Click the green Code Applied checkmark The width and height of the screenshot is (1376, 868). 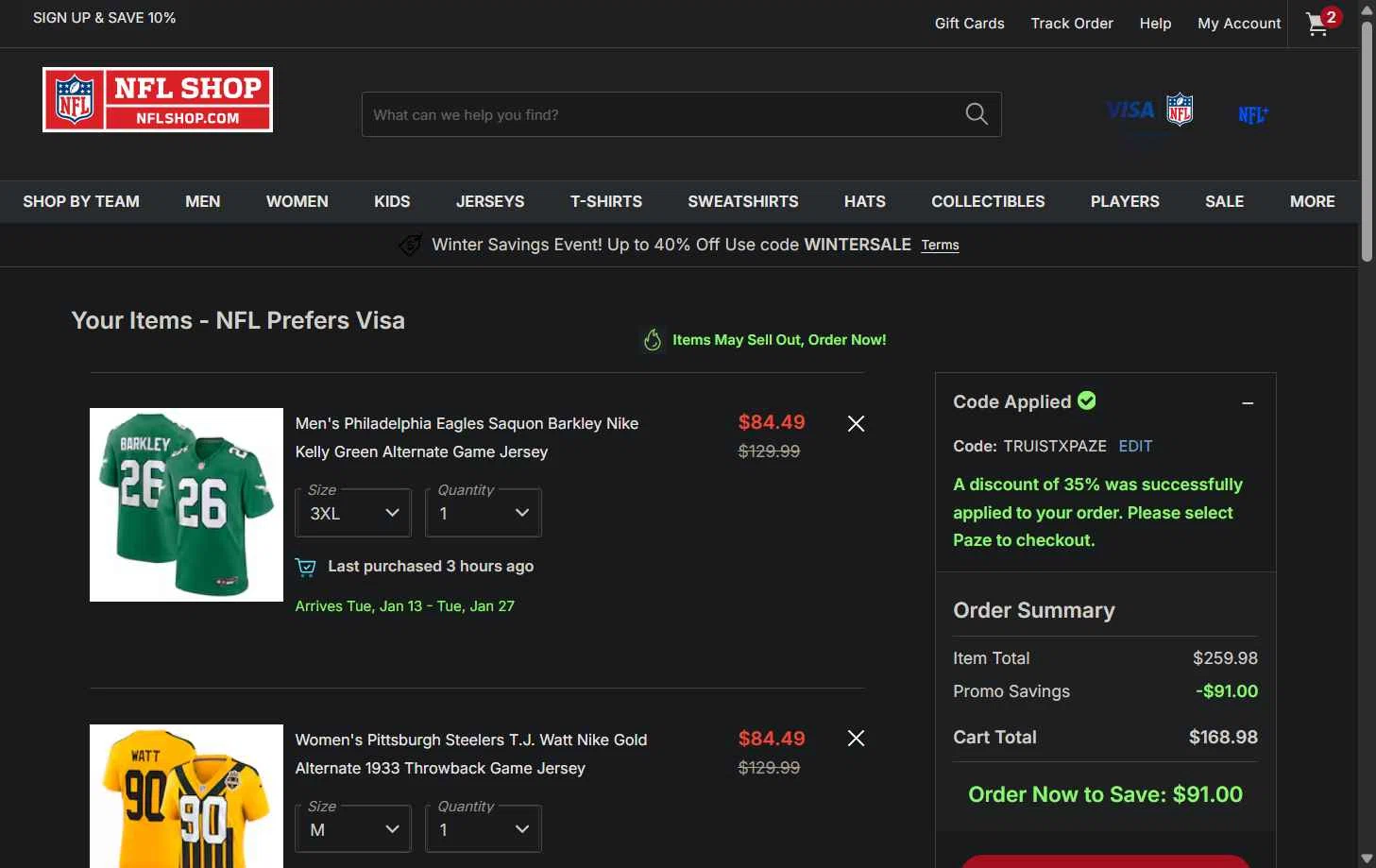(x=1087, y=400)
